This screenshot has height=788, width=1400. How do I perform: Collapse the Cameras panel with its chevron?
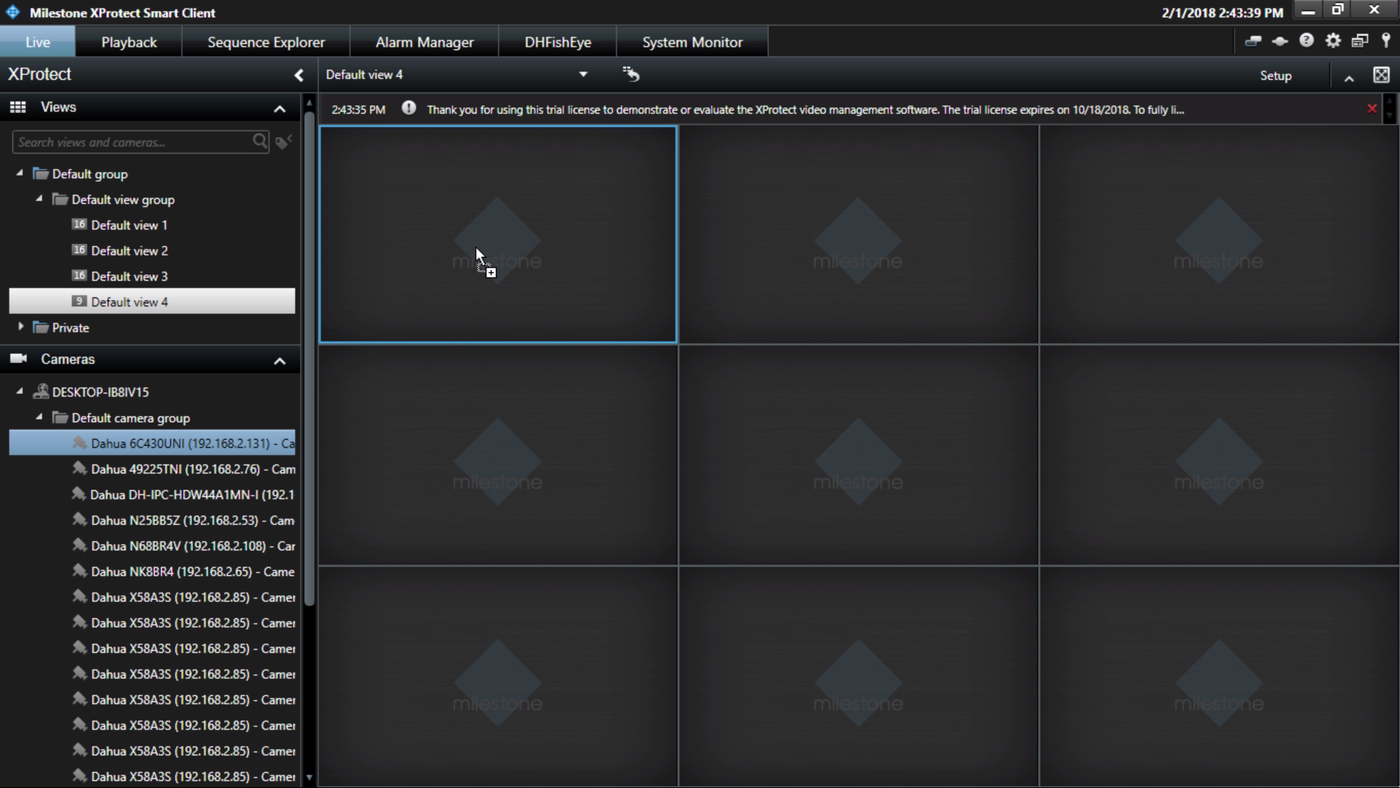[x=280, y=360]
